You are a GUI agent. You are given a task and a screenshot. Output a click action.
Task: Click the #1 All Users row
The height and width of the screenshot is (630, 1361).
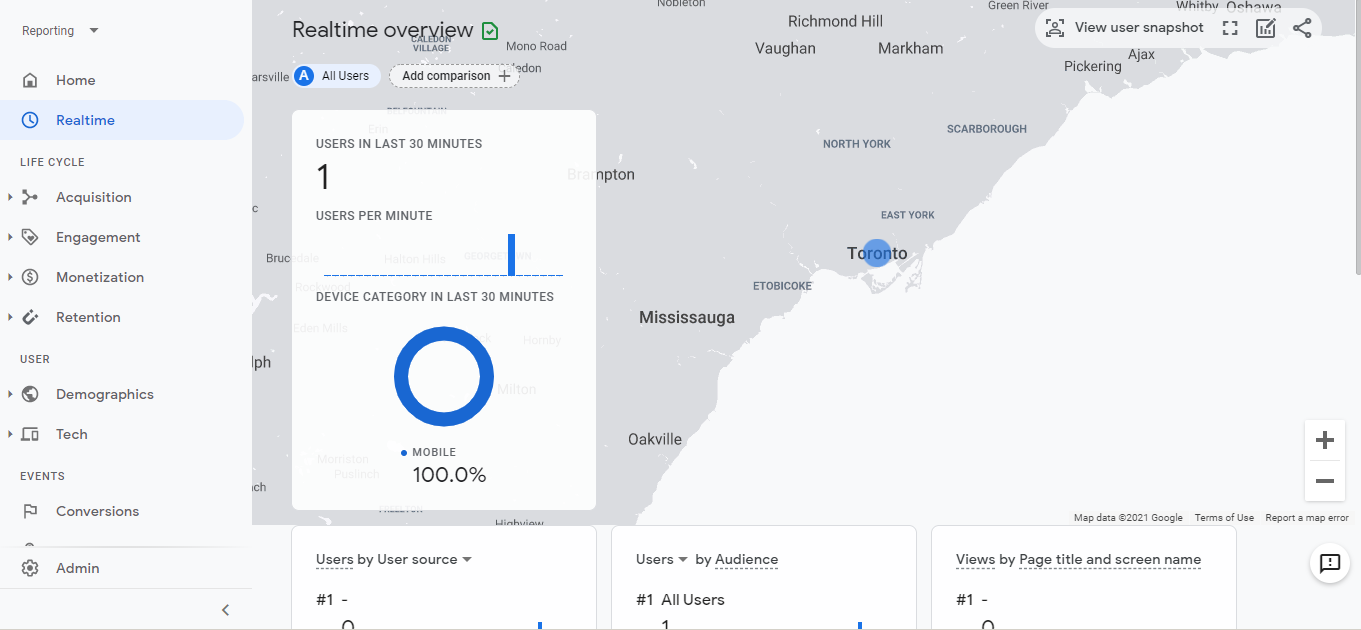coord(680,600)
